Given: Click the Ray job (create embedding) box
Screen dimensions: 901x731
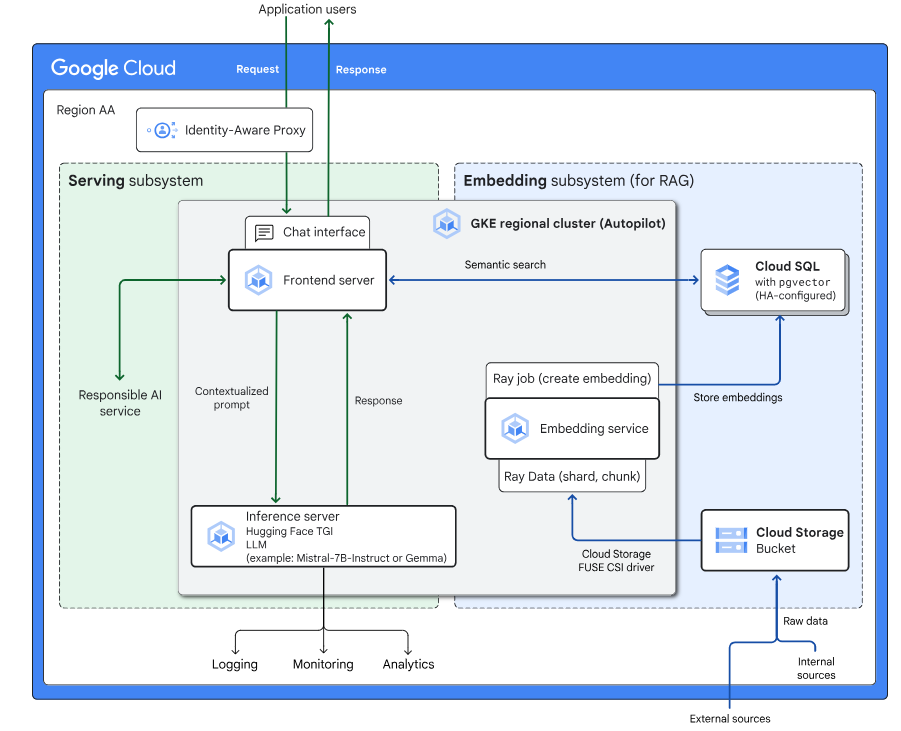Looking at the screenshot, I should pos(572,378).
